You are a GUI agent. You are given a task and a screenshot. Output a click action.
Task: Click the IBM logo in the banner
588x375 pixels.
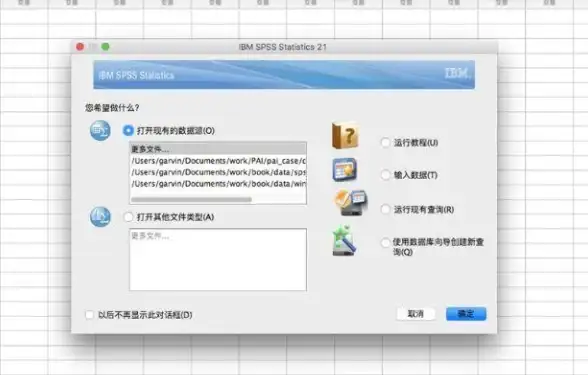(457, 73)
